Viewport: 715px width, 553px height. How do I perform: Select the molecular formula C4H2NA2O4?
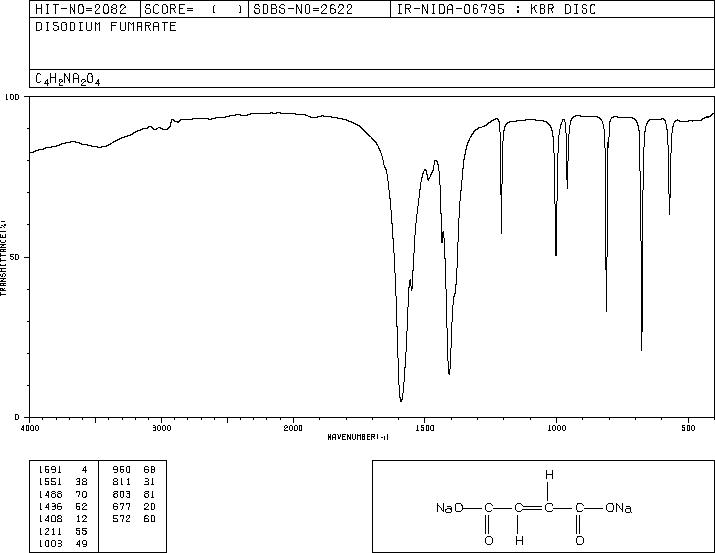coord(68,79)
